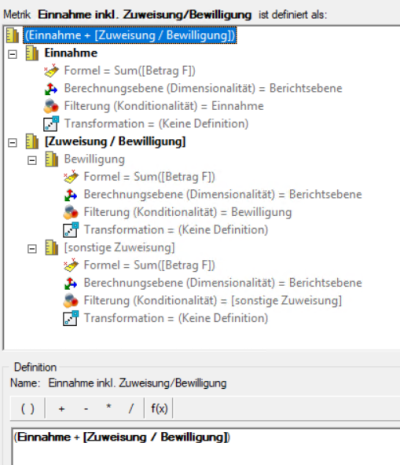Collapse the Einnahme tree node
400x465 pixels.
pos(12,54)
